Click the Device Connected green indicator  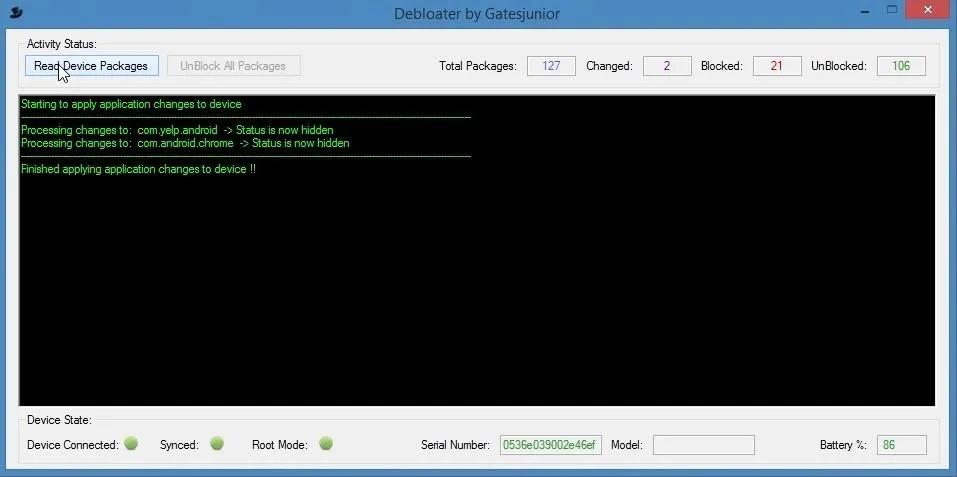click(x=131, y=443)
